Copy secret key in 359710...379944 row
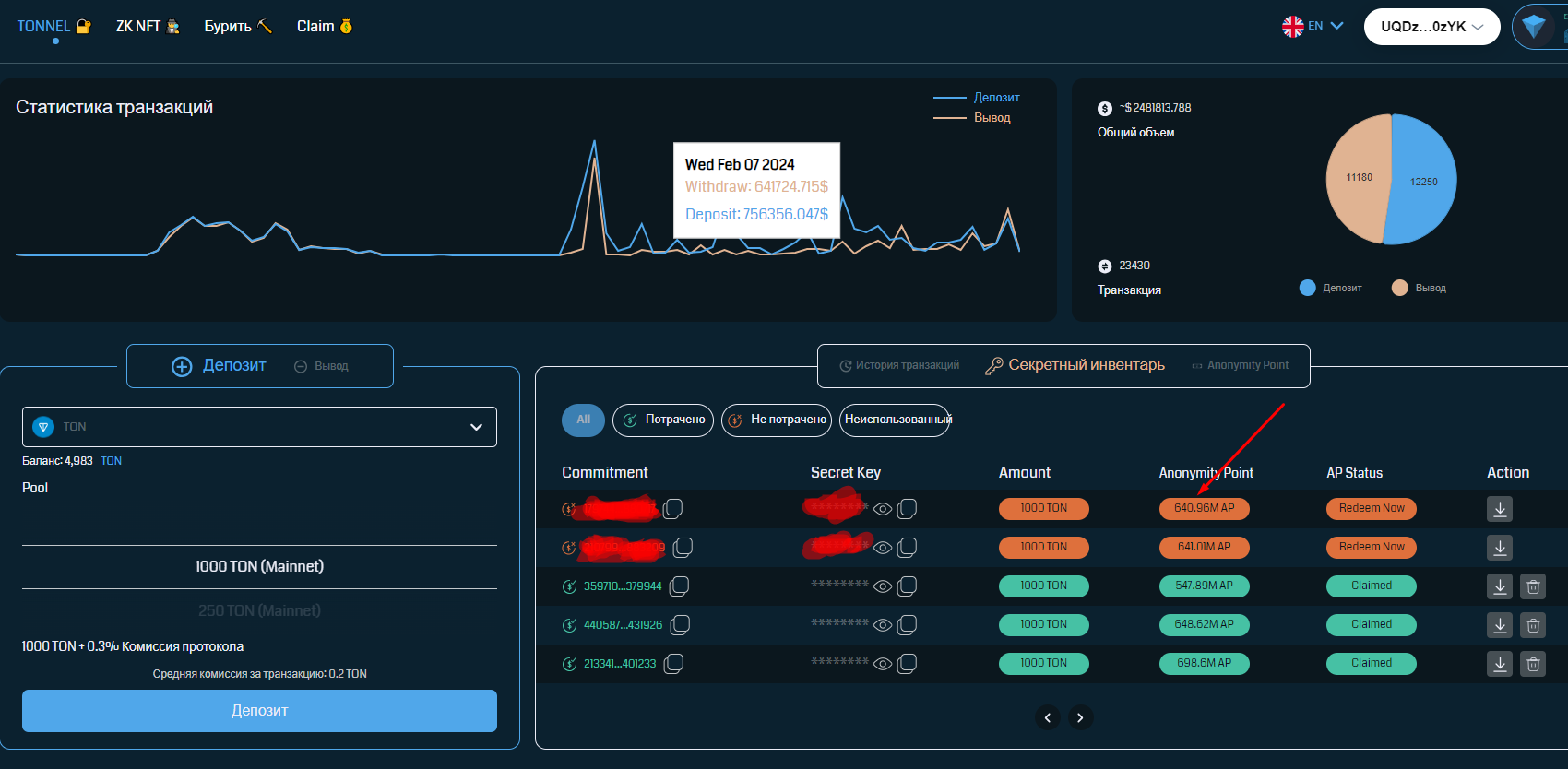This screenshot has height=769, width=1568. (x=907, y=586)
